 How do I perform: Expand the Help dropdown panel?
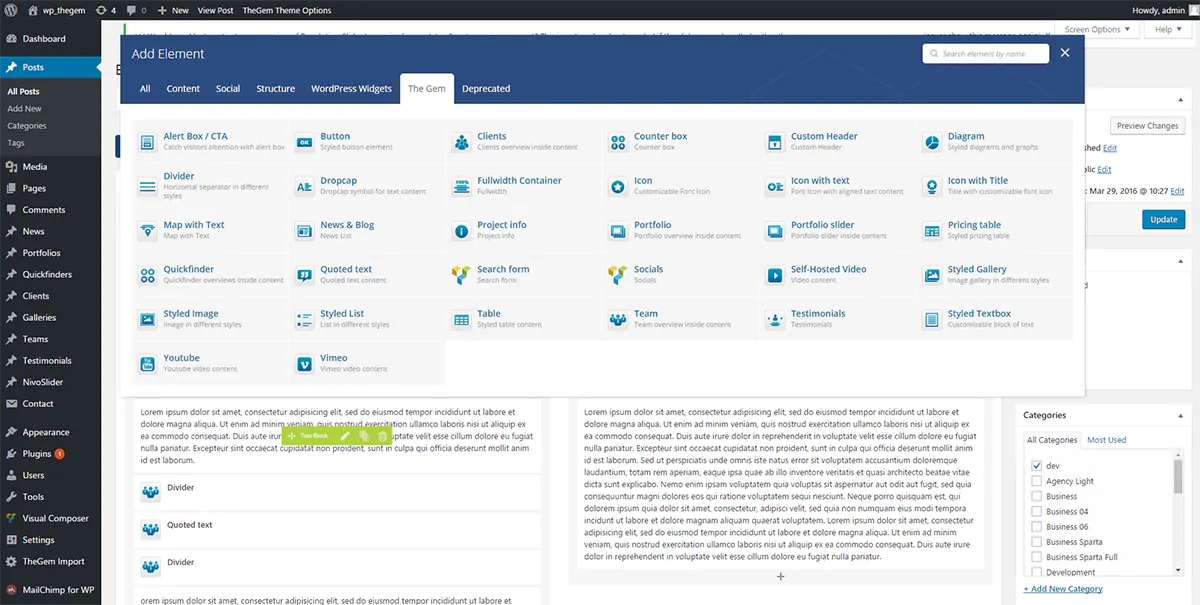pos(1168,29)
